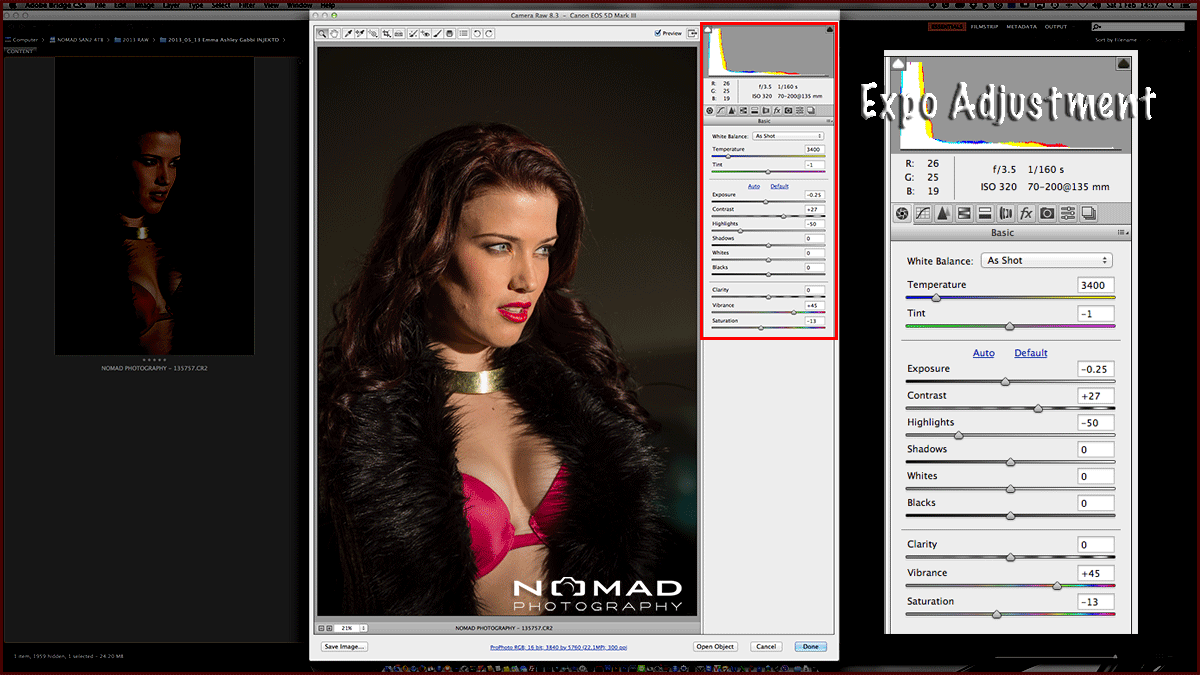This screenshot has width=1200, height=675.
Task: Pick the White Balance eyedropper tool
Action: (x=348, y=33)
